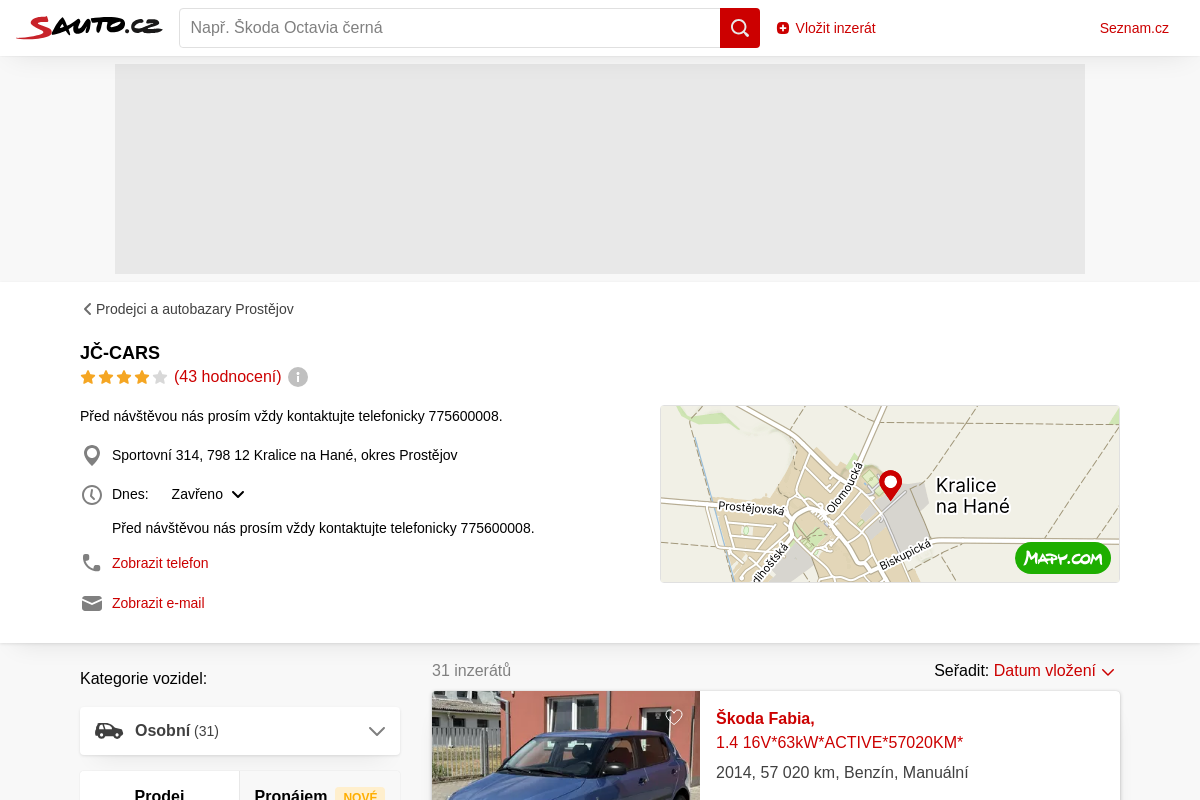1200x800 pixels.
Task: Open the 43 hodnocení reviews link
Action: (x=228, y=377)
